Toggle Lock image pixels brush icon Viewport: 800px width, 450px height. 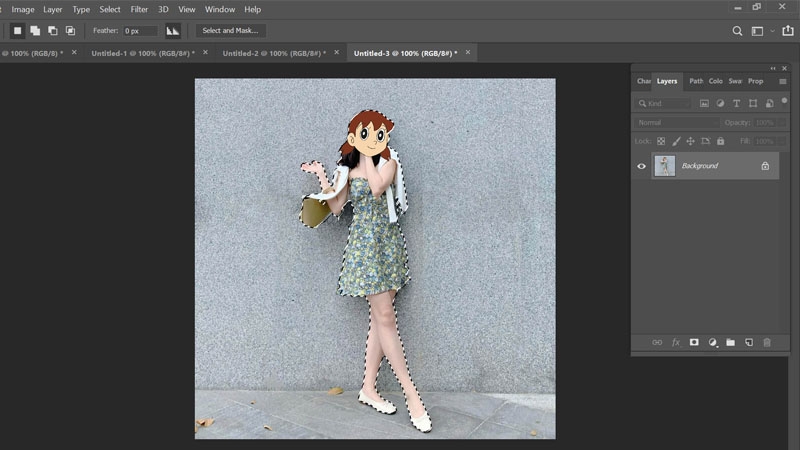[x=676, y=141]
